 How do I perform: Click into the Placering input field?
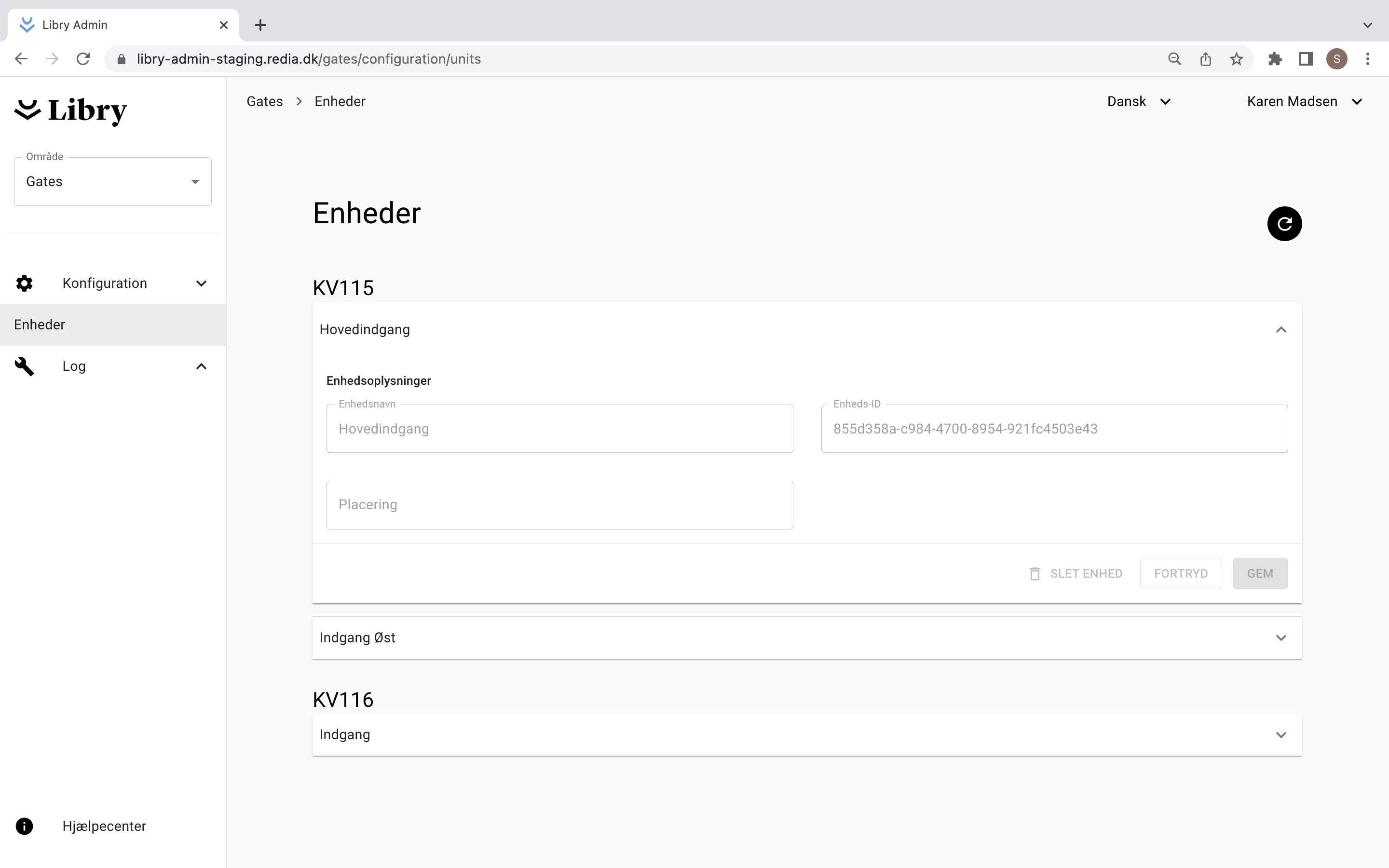pos(559,504)
